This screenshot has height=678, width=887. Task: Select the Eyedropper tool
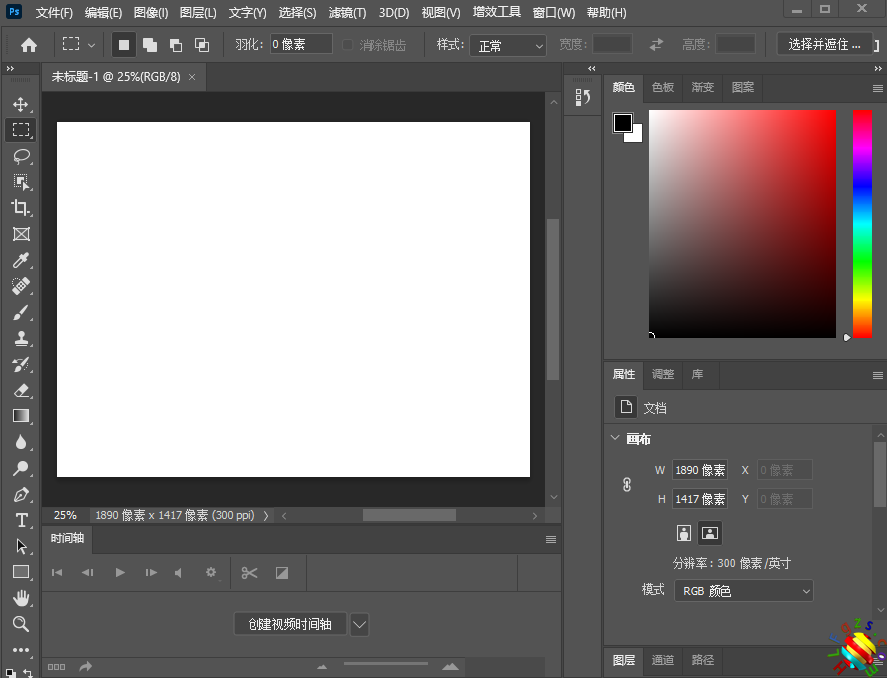pyautogui.click(x=21, y=260)
